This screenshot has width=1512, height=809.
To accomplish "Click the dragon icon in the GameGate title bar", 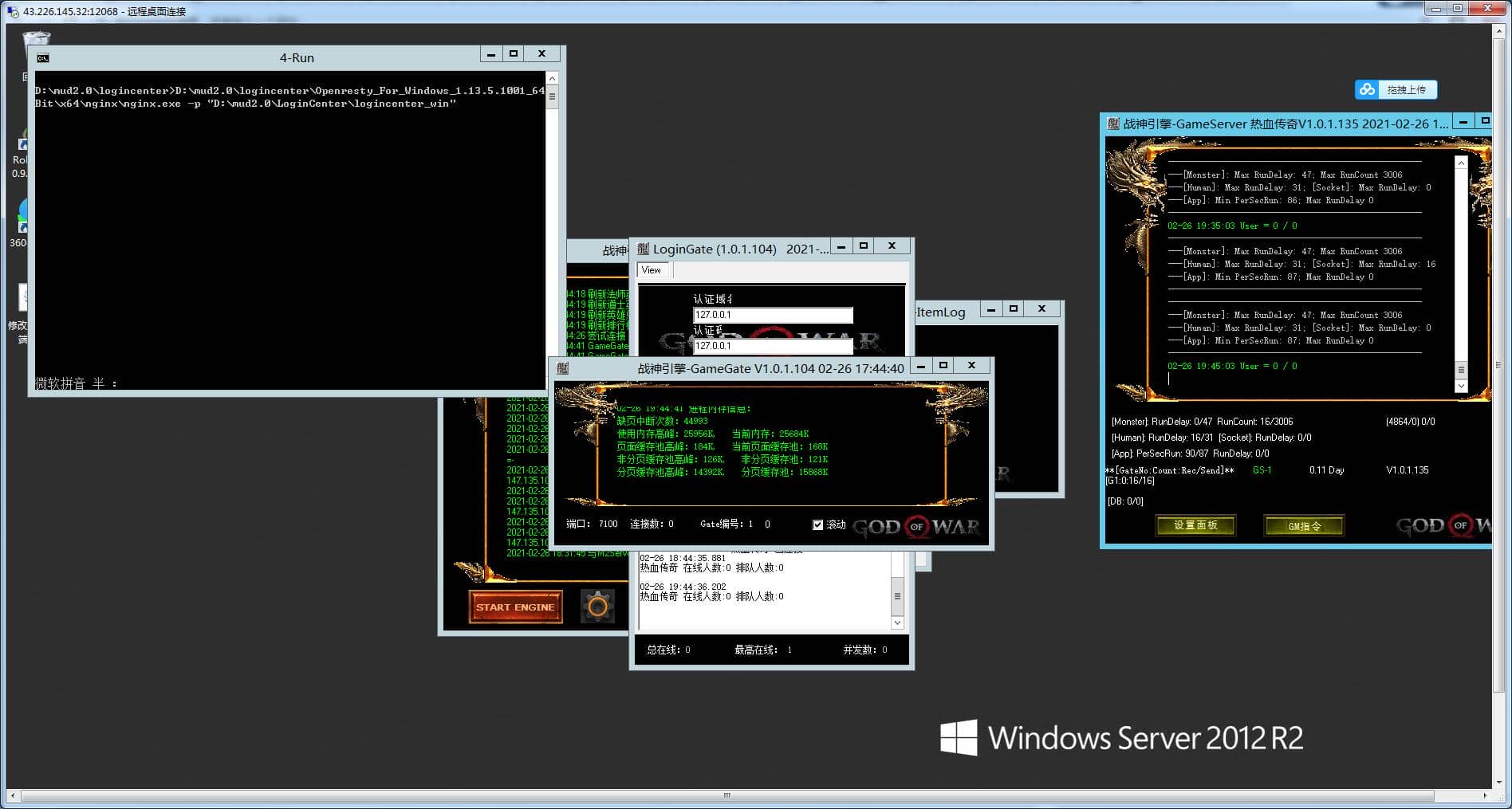I will [x=563, y=368].
